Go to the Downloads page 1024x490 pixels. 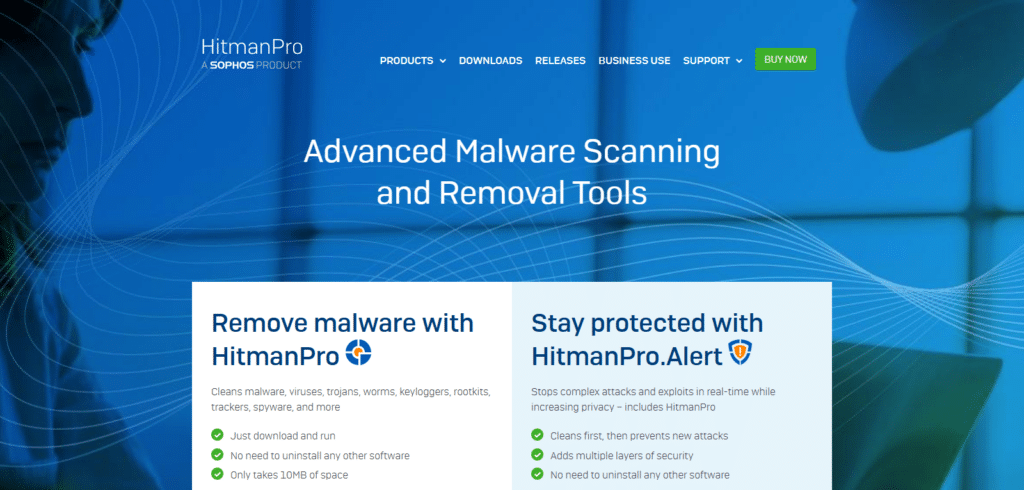pyautogui.click(x=490, y=61)
